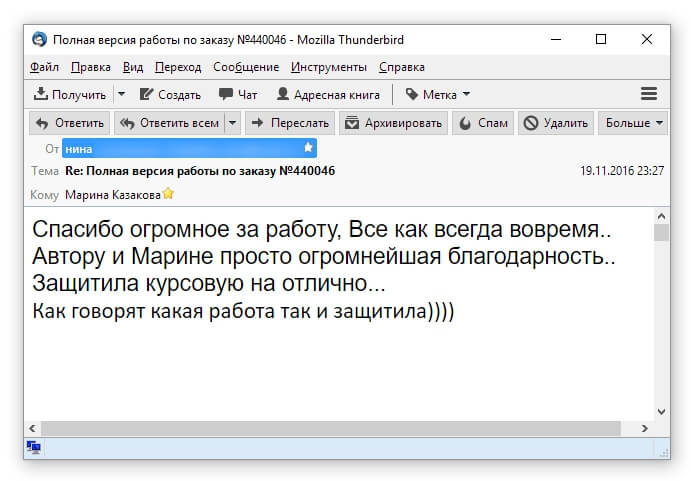The height and width of the screenshot is (481, 691).
Task: Click star icon next to sender нина
Action: point(308,148)
